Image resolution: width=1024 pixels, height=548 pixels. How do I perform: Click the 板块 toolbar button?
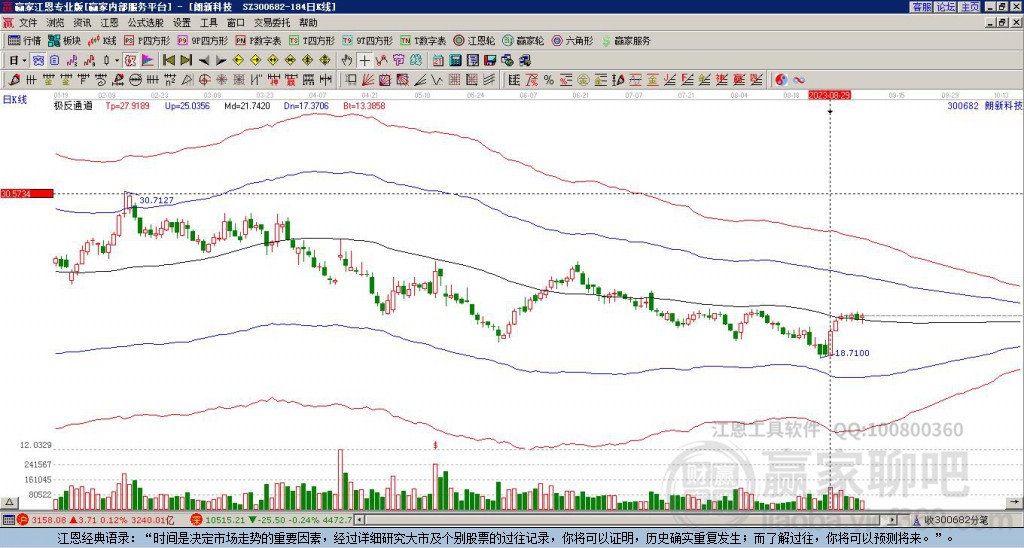pyautogui.click(x=65, y=40)
